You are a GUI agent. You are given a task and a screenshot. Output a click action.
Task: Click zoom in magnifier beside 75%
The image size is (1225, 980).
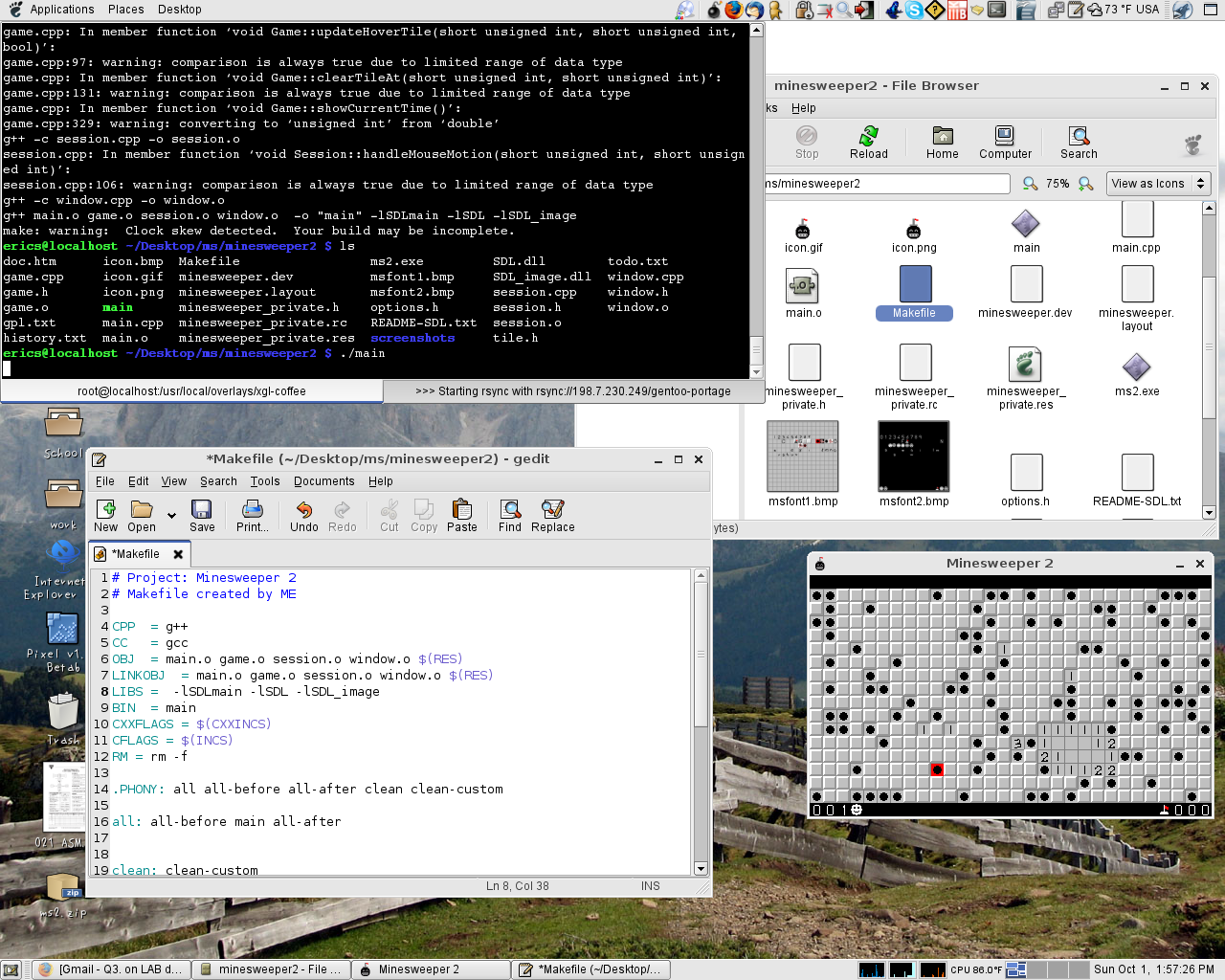pos(1086,184)
